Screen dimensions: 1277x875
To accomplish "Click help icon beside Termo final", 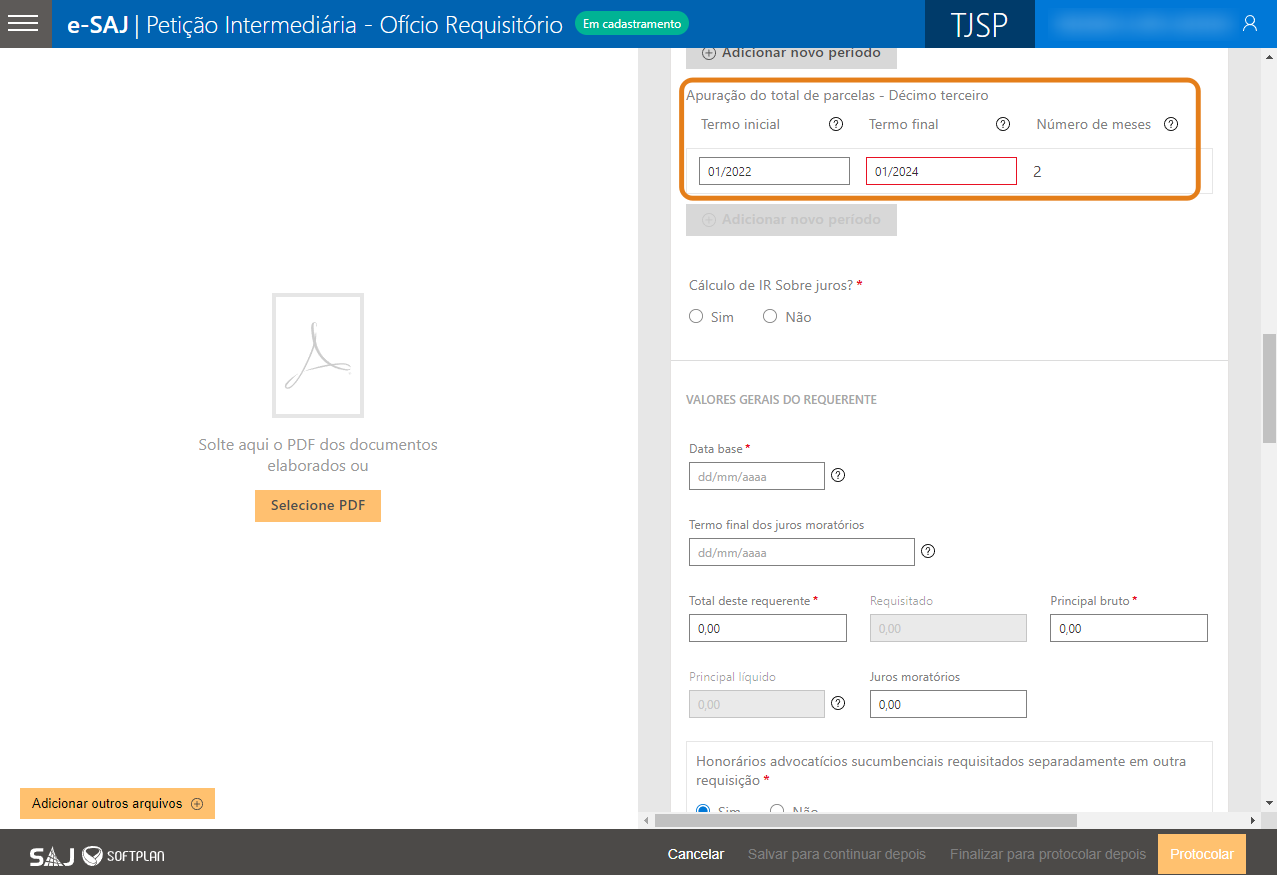I will coord(1003,125).
